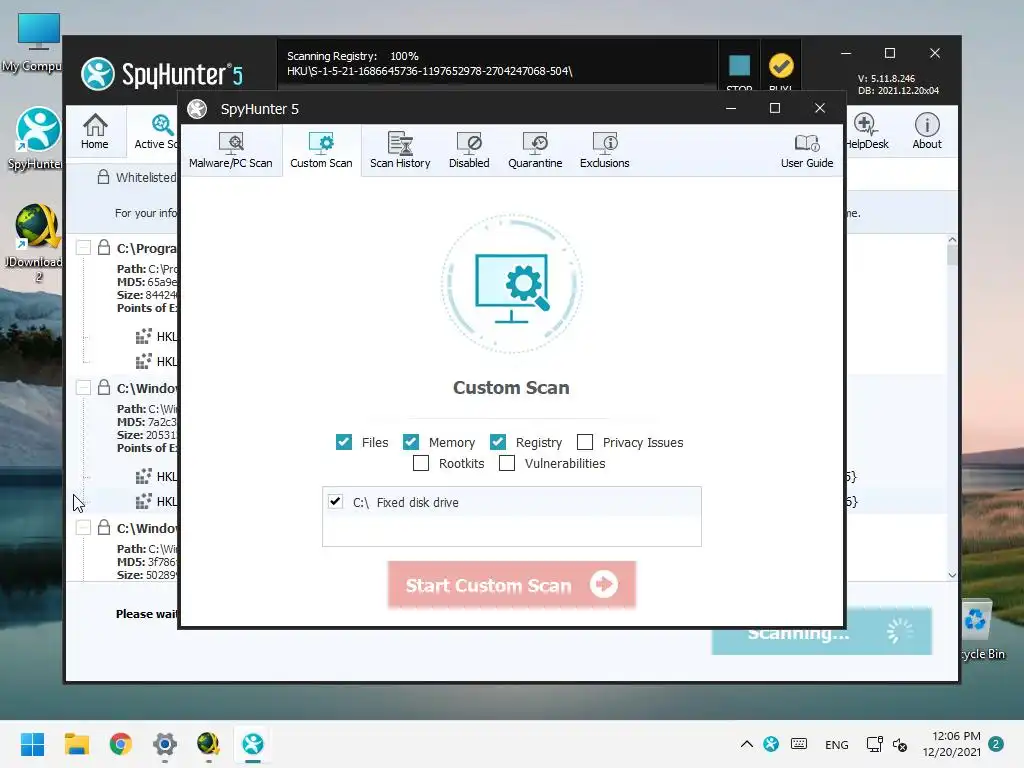Screen dimensions: 1024x768
Task: Open the clock showing 12:06 PM
Action: 952,744
